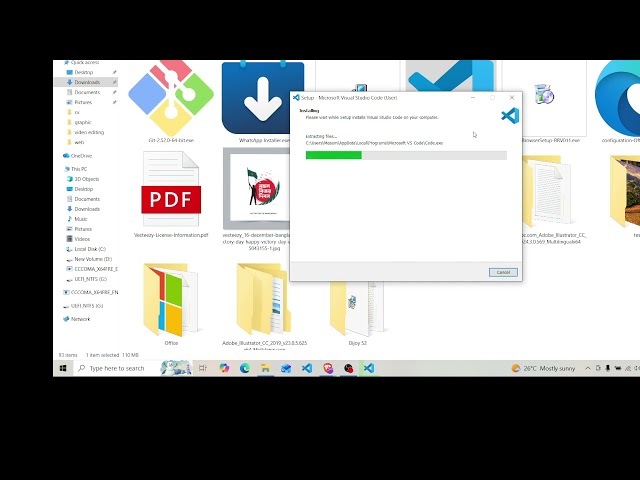Click the penguin search highlight image
The image size is (640, 480).
click(176, 368)
